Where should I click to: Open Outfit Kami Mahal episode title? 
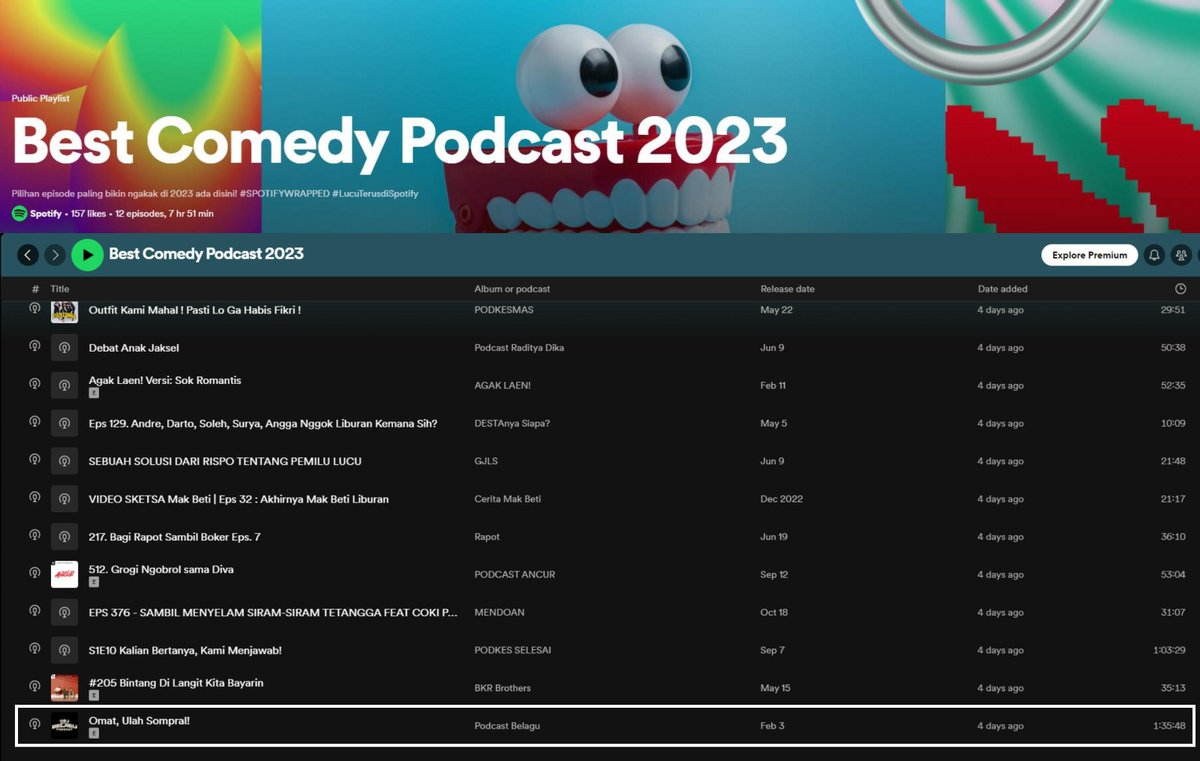(x=195, y=310)
